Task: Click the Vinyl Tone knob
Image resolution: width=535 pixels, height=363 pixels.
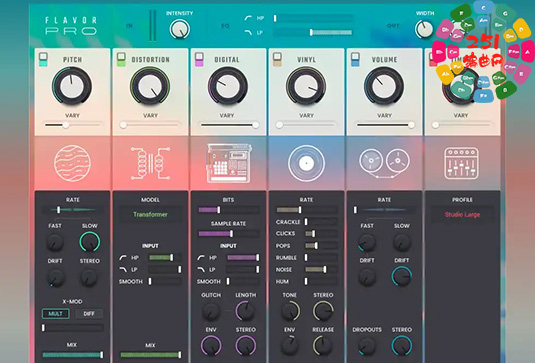Action: click(290, 311)
